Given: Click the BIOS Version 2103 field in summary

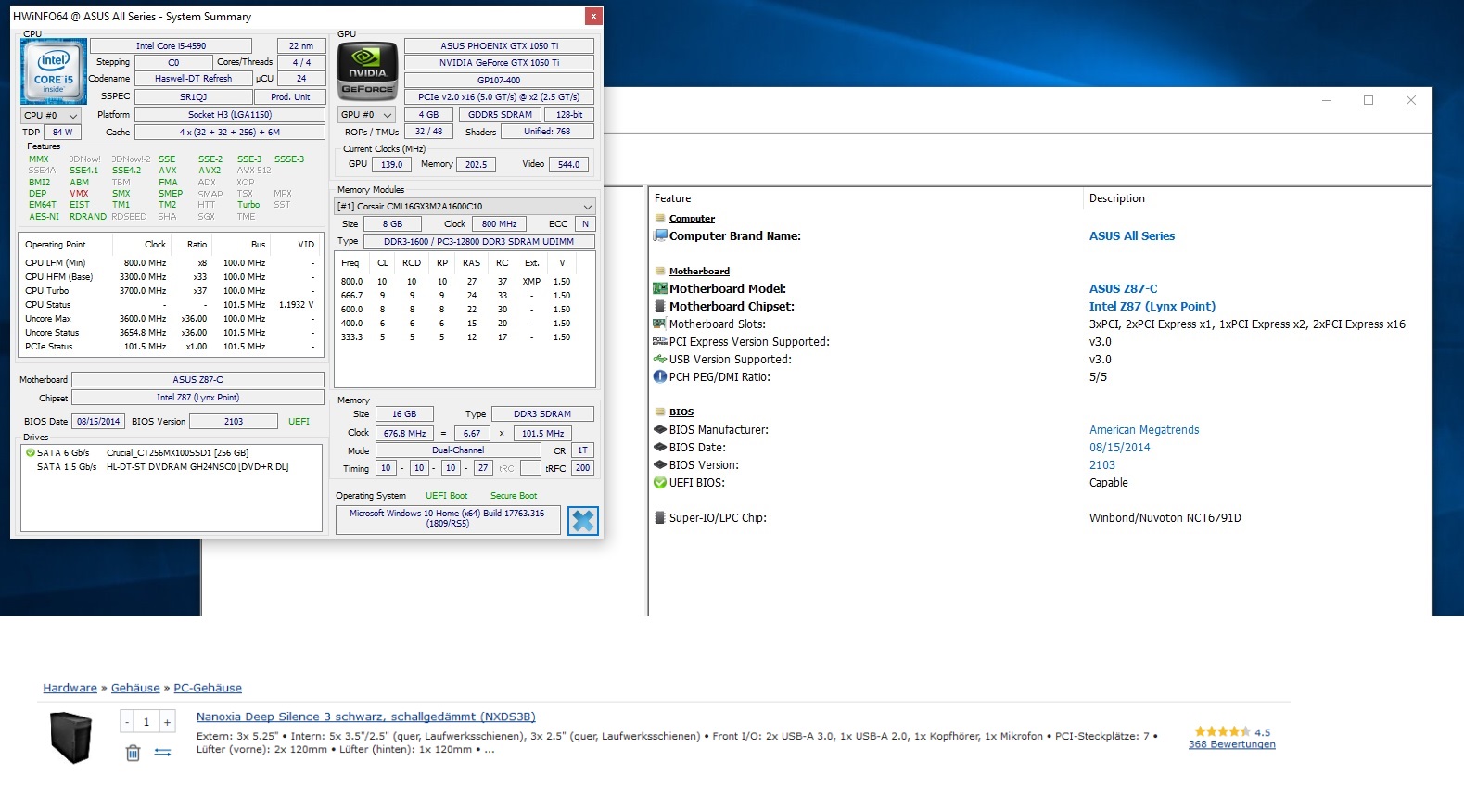Looking at the screenshot, I should (234, 421).
